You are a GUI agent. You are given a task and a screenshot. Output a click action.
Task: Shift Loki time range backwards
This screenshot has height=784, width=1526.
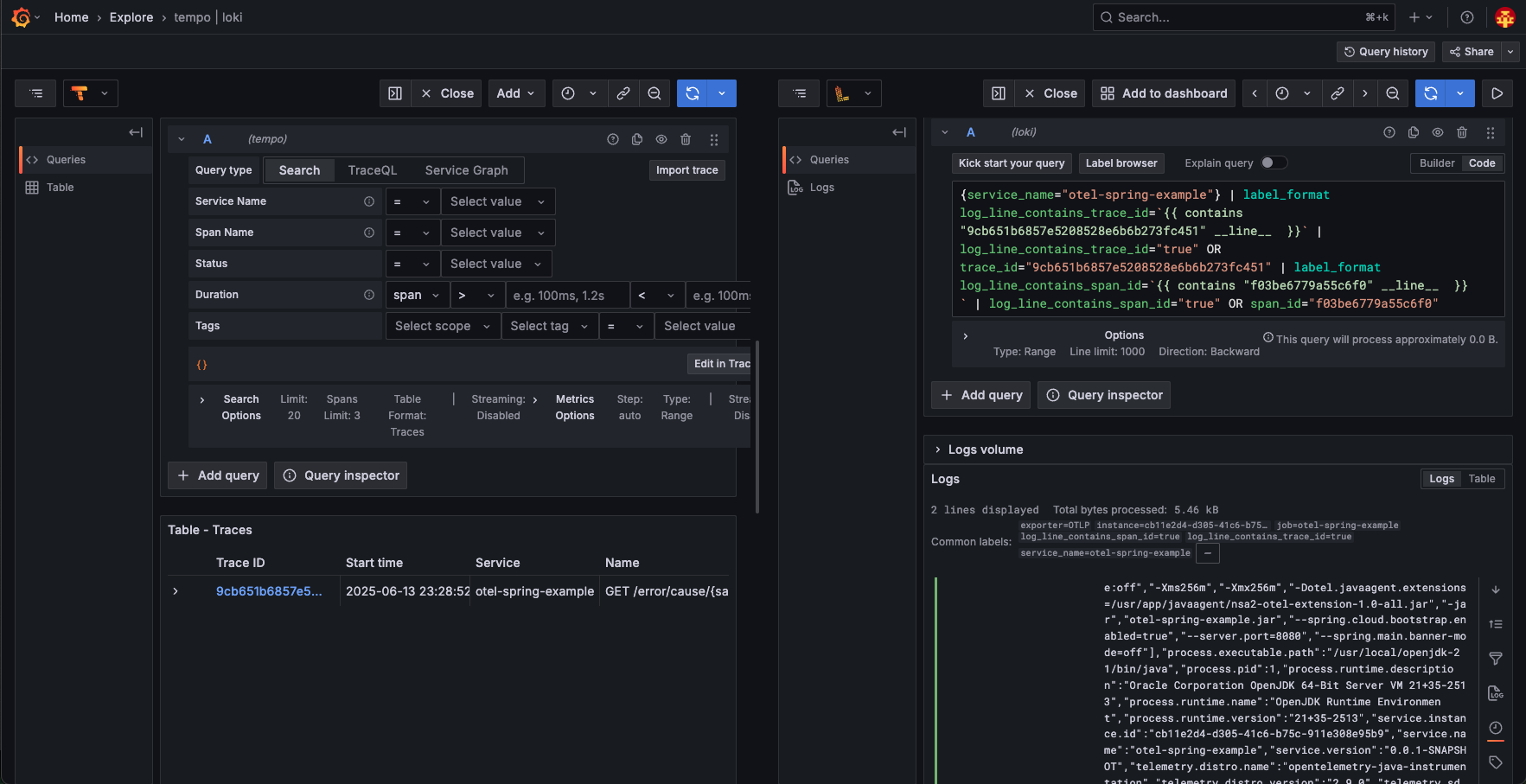(1255, 93)
